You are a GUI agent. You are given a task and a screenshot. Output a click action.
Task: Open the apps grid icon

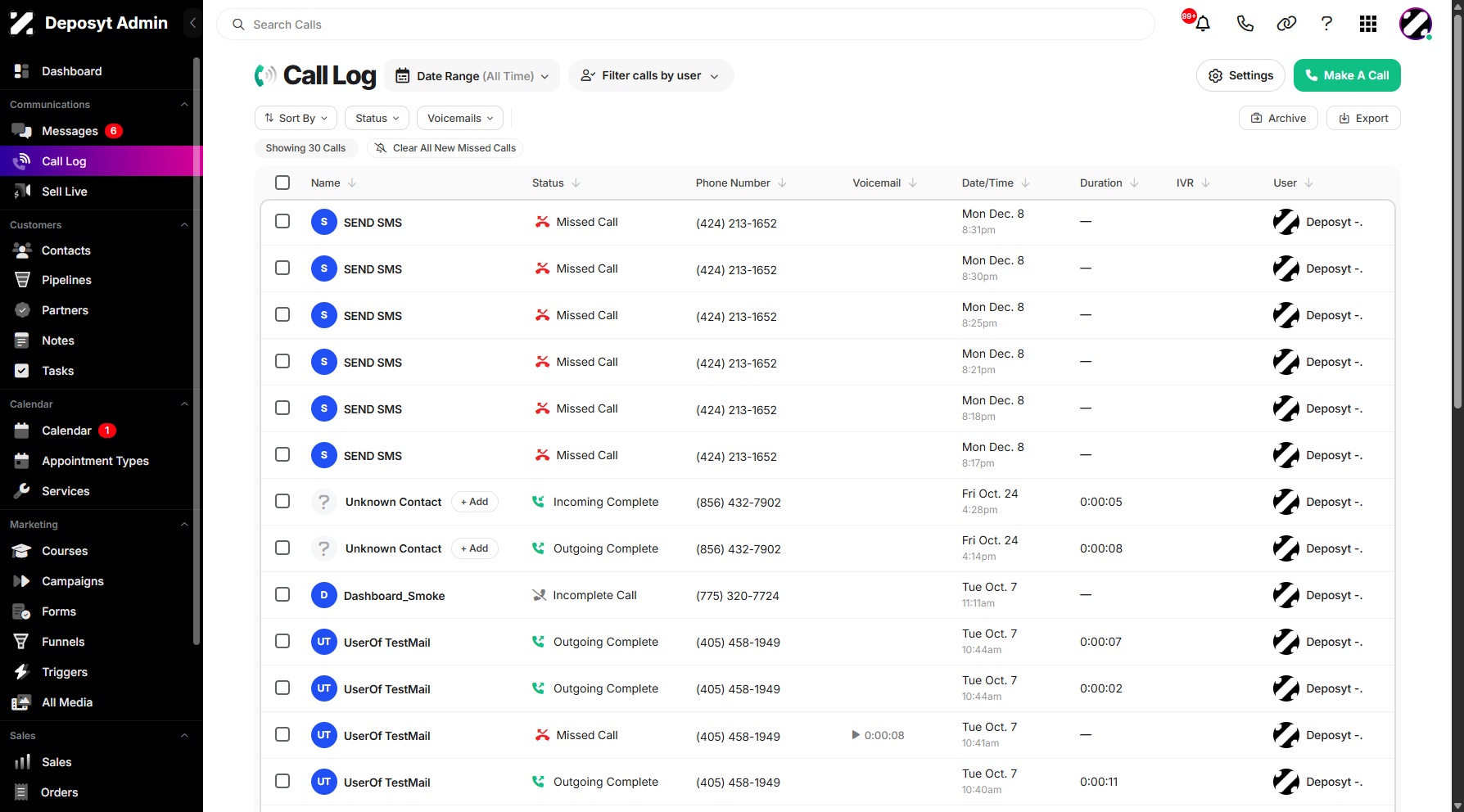1368,24
